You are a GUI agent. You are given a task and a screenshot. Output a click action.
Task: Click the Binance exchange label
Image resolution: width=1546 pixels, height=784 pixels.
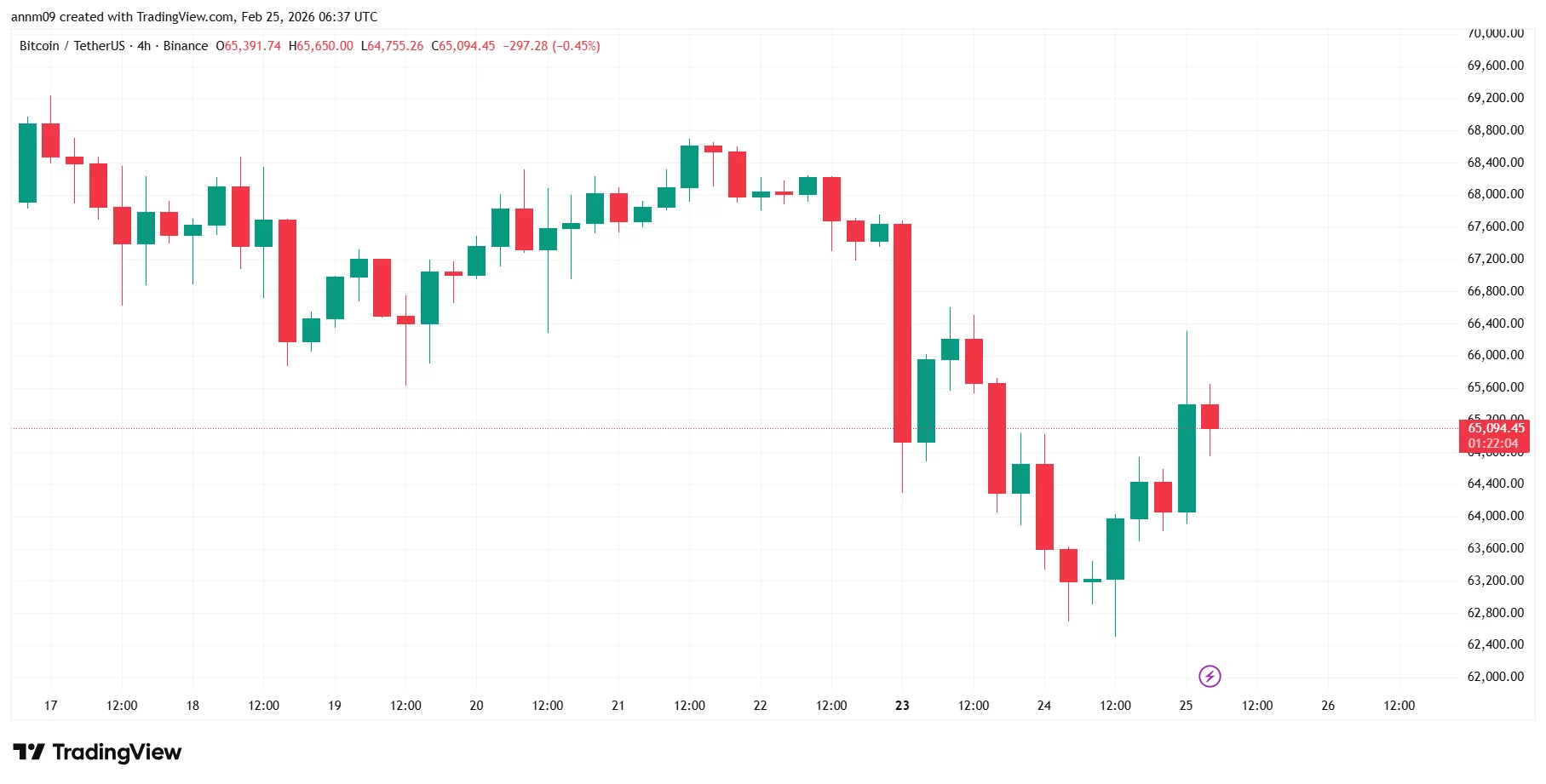(x=186, y=46)
